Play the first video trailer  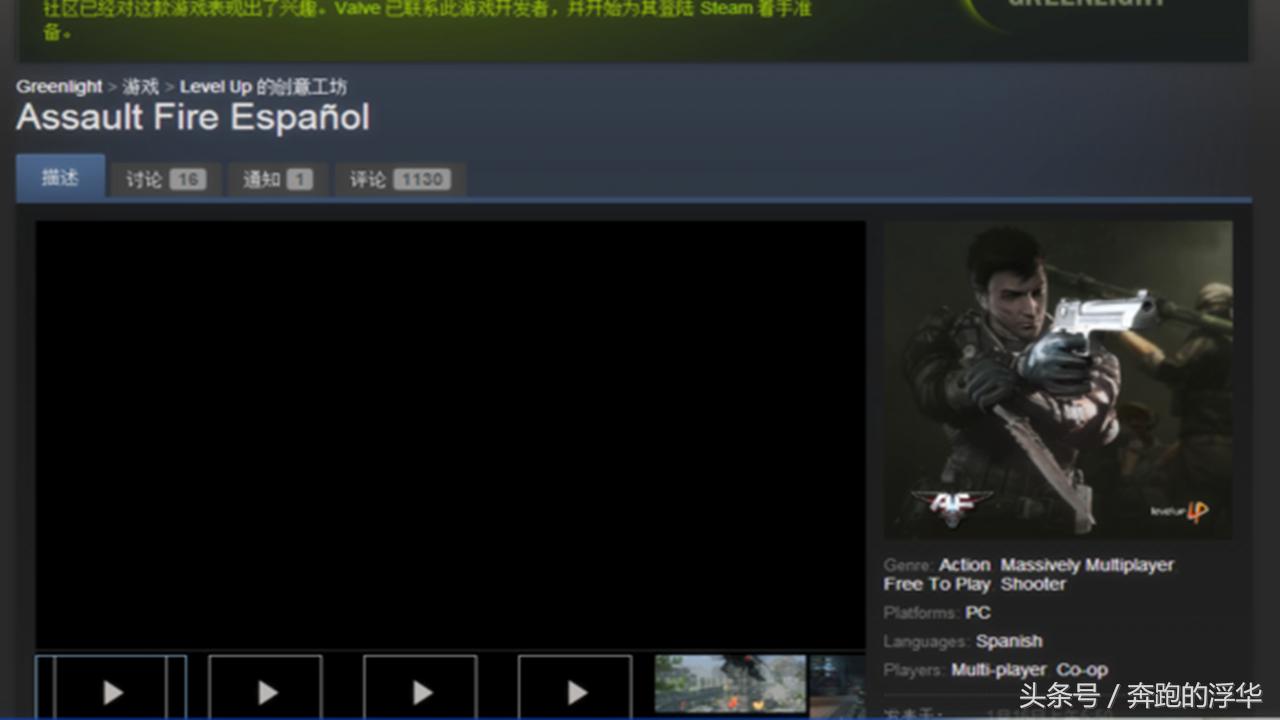click(x=110, y=690)
